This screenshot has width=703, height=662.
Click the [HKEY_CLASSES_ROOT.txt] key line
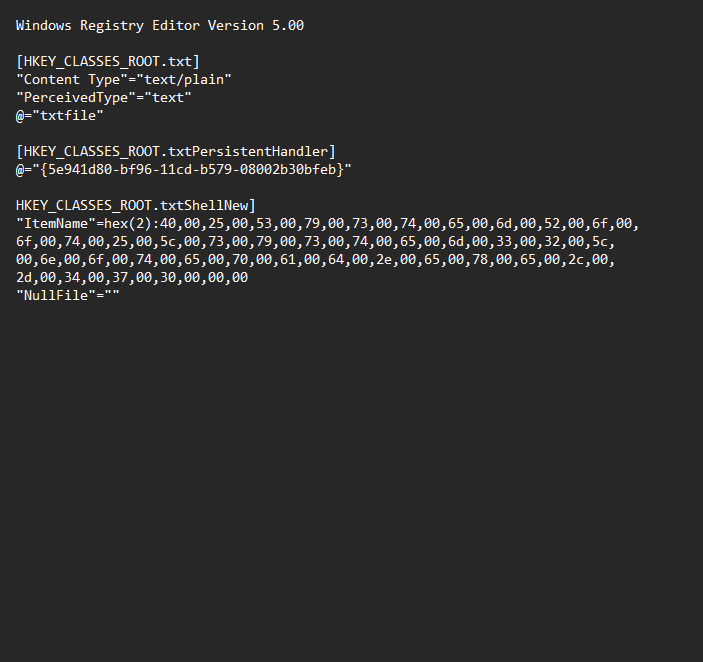108,61
